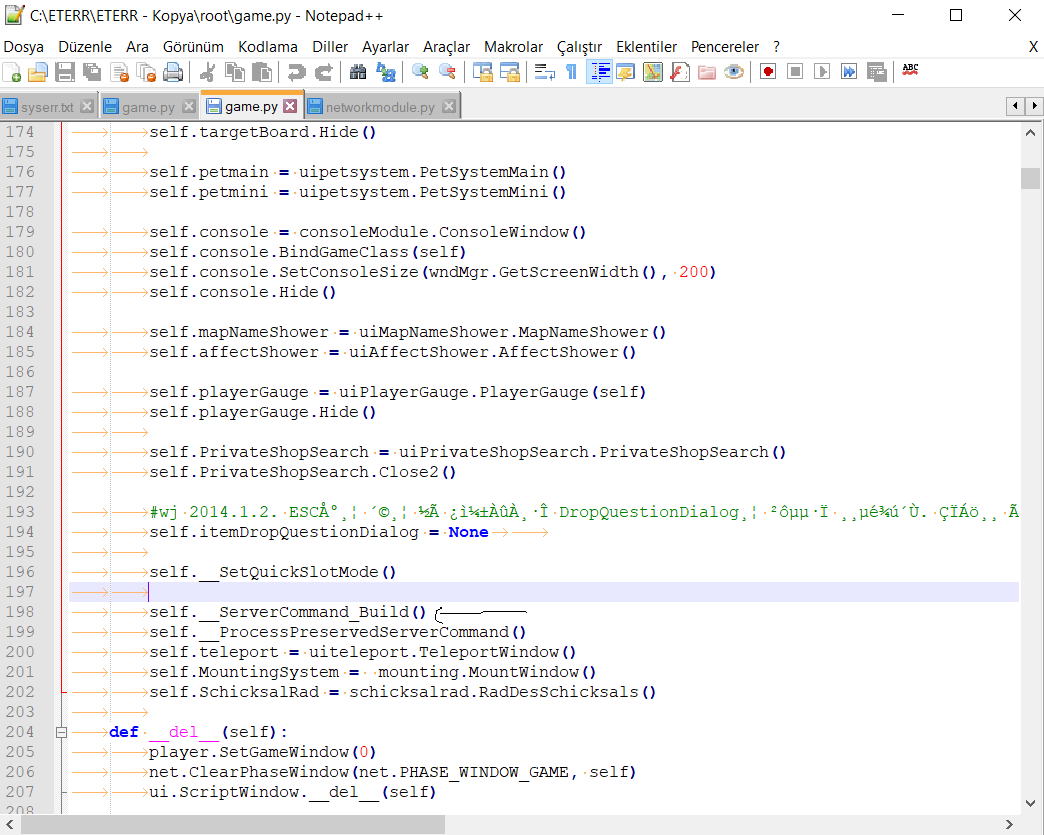Viewport: 1044px width, 835px height.
Task: Toggle synchronize vertical scrolling icon
Action: 482,72
